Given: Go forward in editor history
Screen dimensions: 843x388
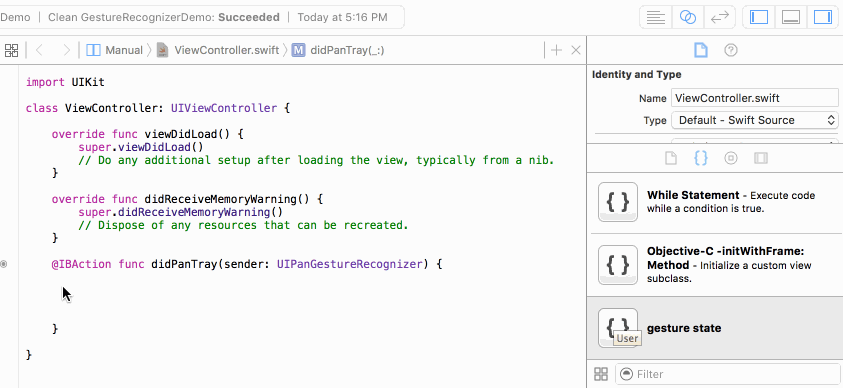Looking at the screenshot, I should 66,51.
